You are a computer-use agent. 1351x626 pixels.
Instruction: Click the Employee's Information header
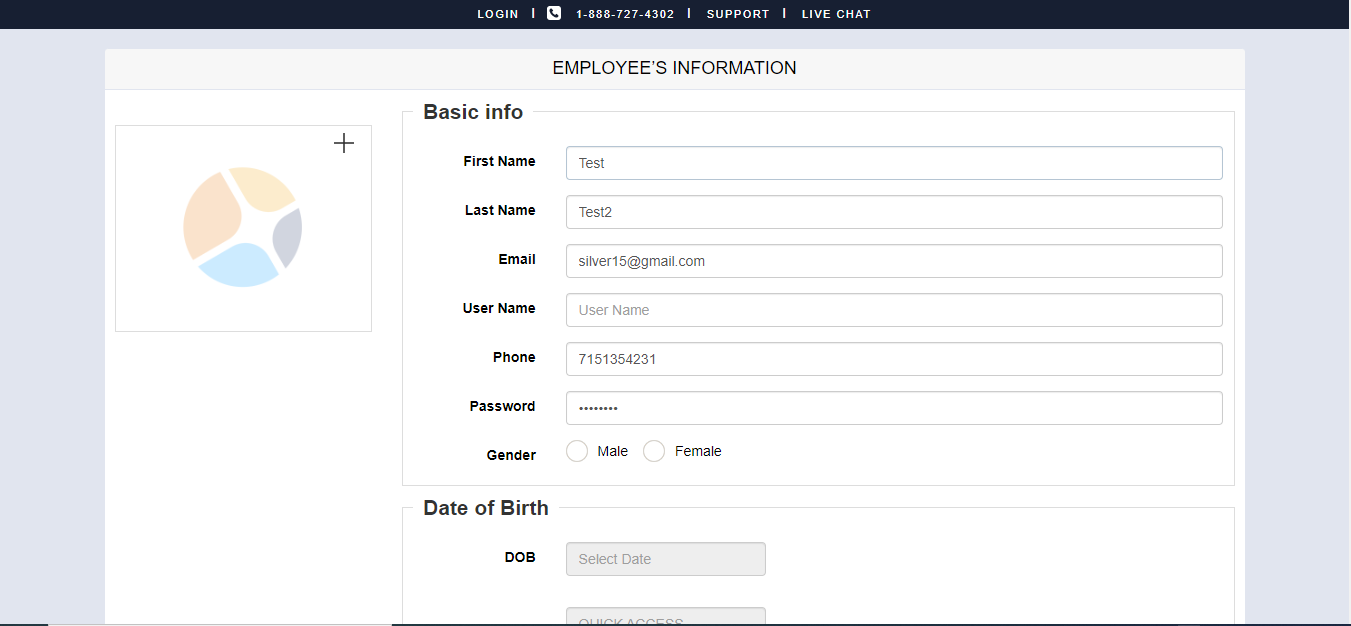click(675, 68)
